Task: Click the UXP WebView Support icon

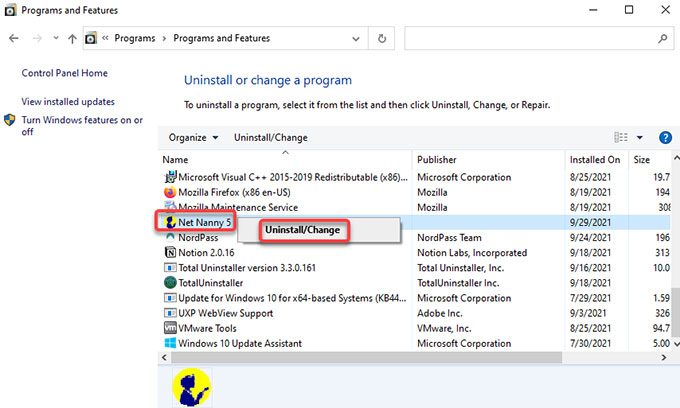Action: (x=170, y=313)
